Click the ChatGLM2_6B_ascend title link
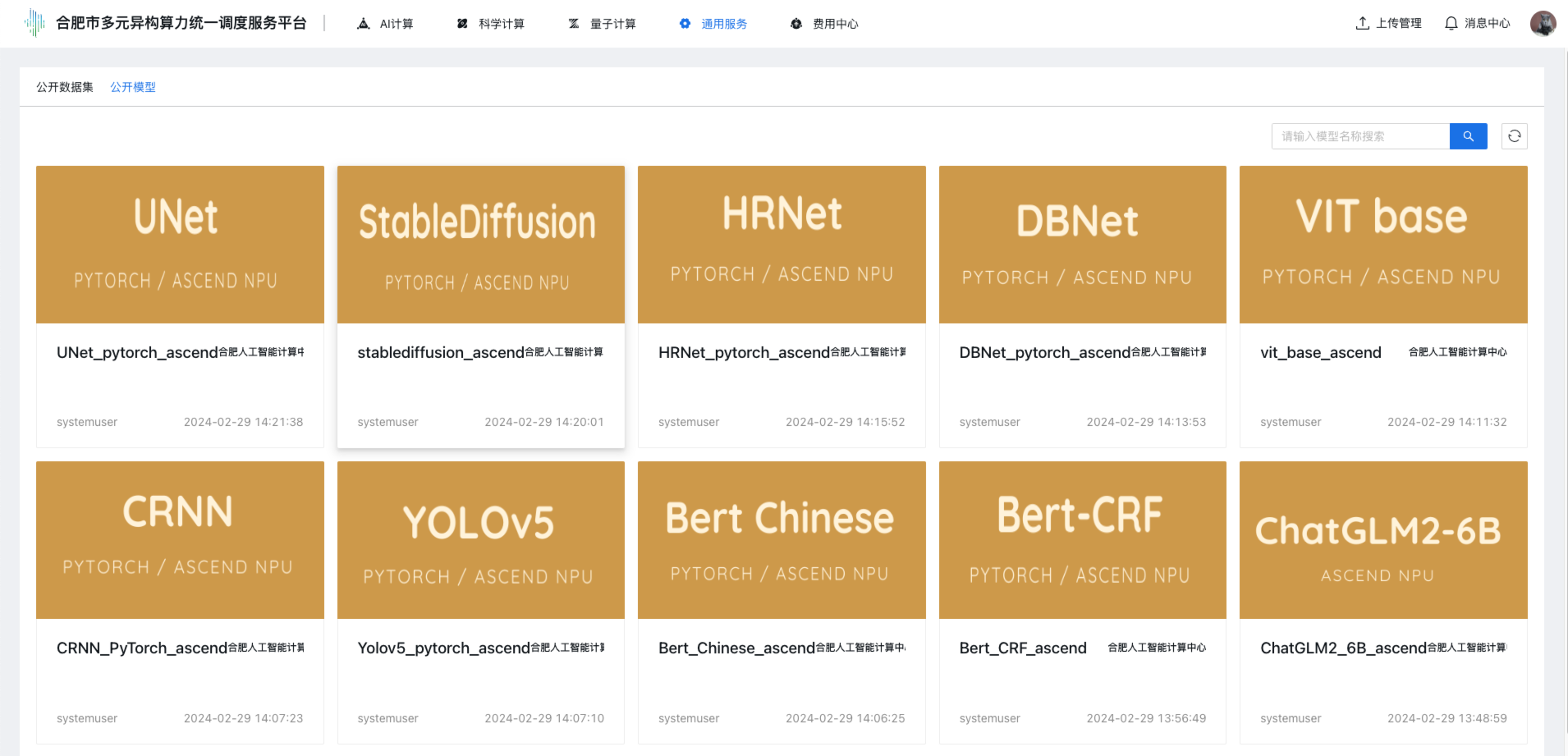 [x=1342, y=648]
